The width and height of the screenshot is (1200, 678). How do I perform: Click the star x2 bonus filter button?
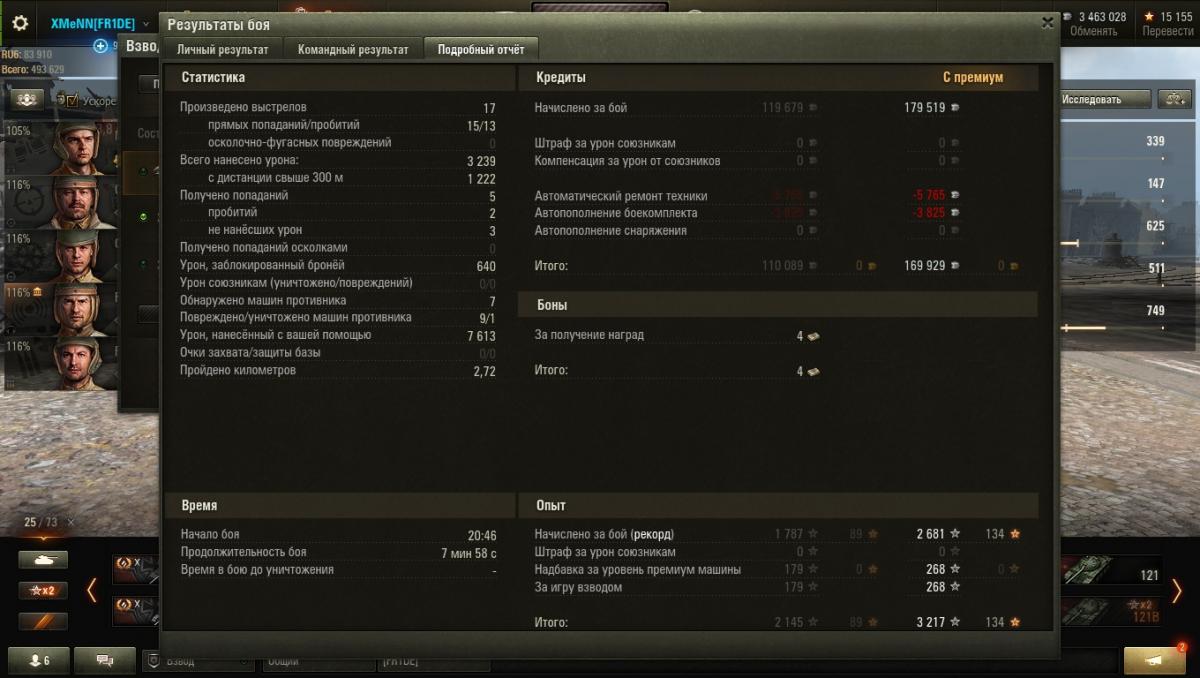(x=43, y=590)
